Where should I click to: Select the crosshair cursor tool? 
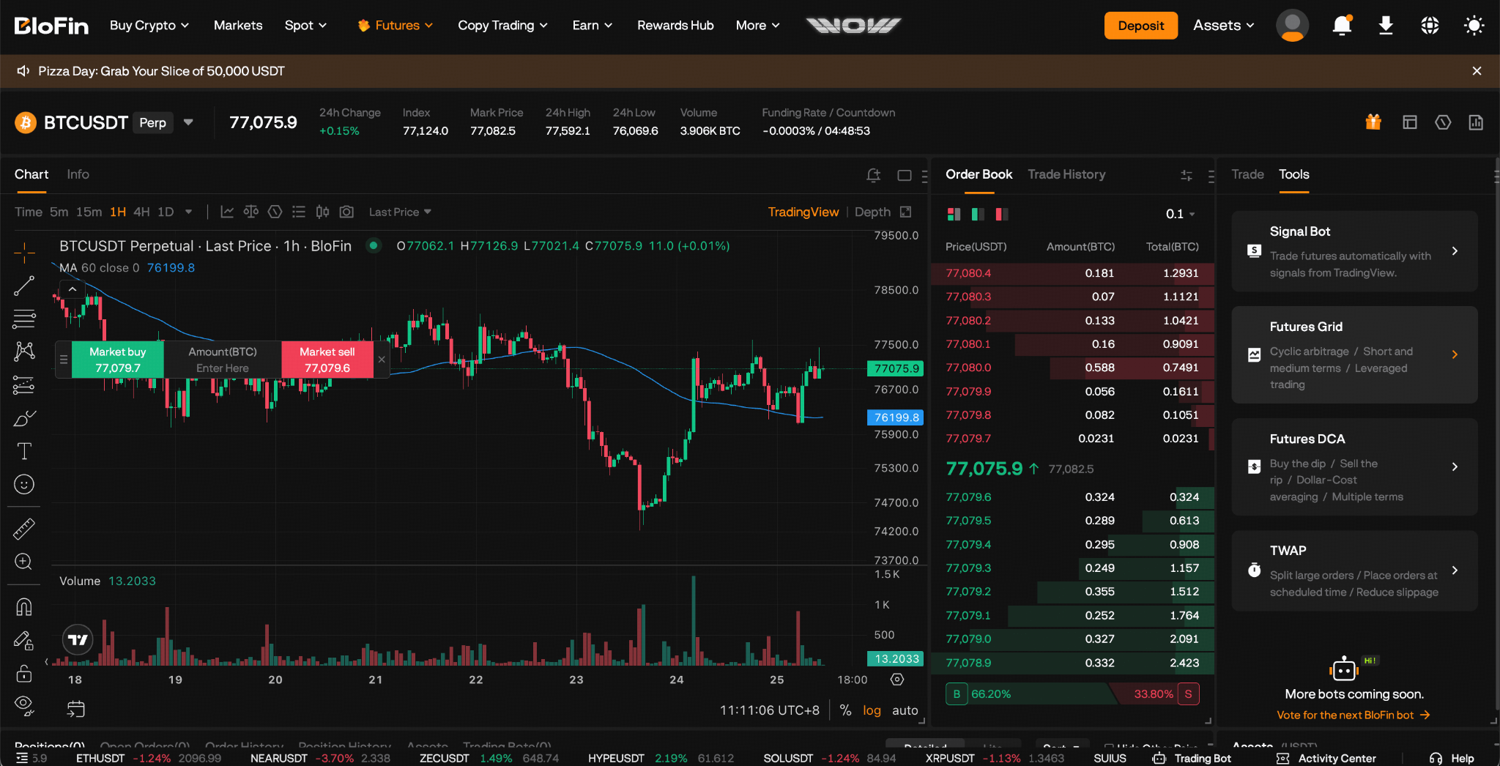pos(24,252)
